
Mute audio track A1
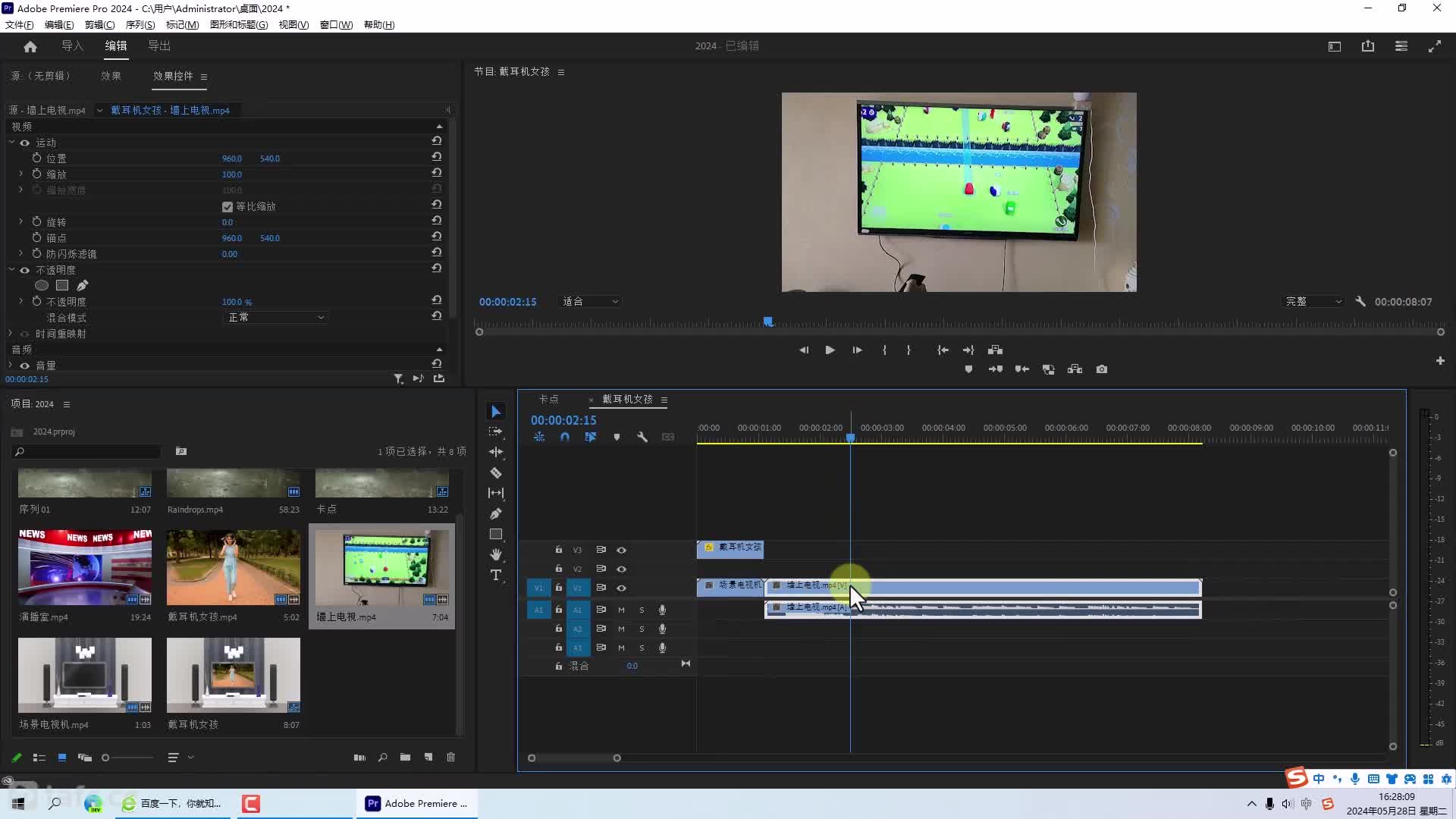(621, 610)
